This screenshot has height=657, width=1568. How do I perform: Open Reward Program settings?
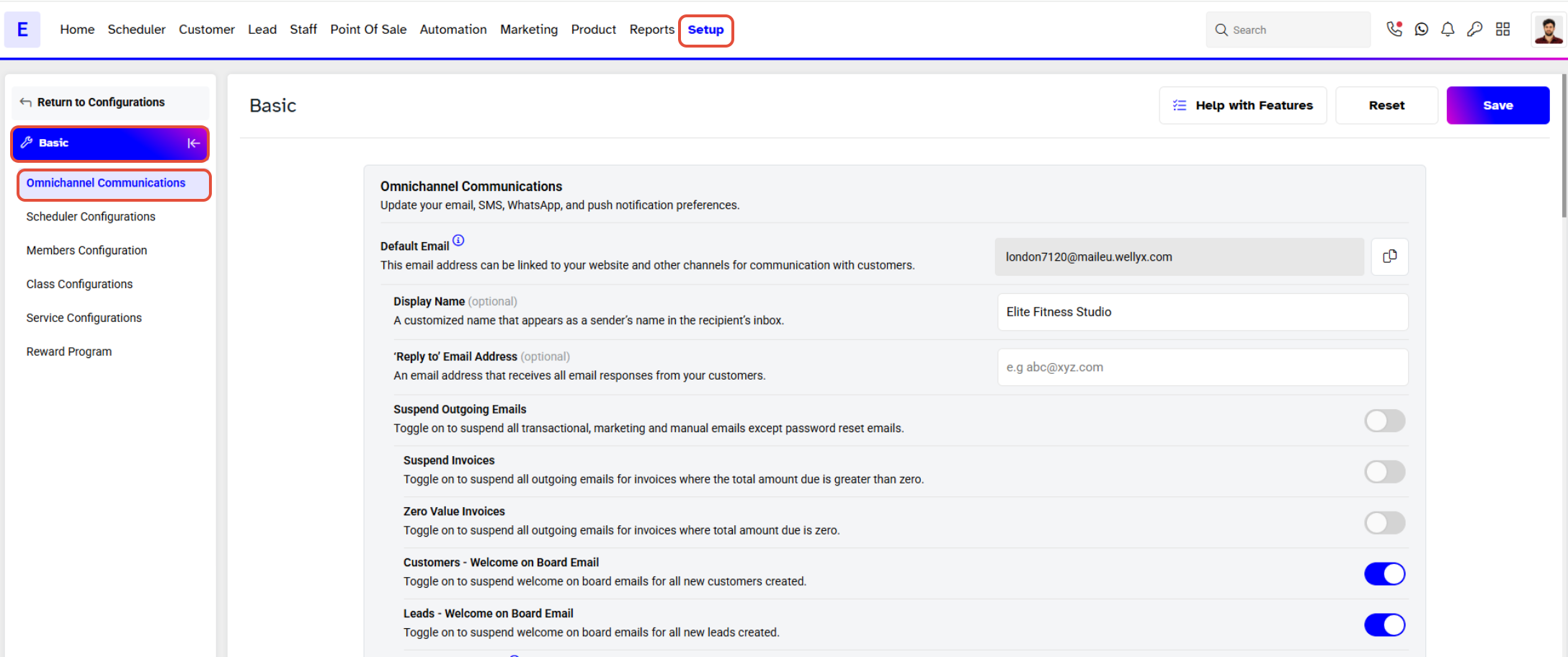[69, 352]
